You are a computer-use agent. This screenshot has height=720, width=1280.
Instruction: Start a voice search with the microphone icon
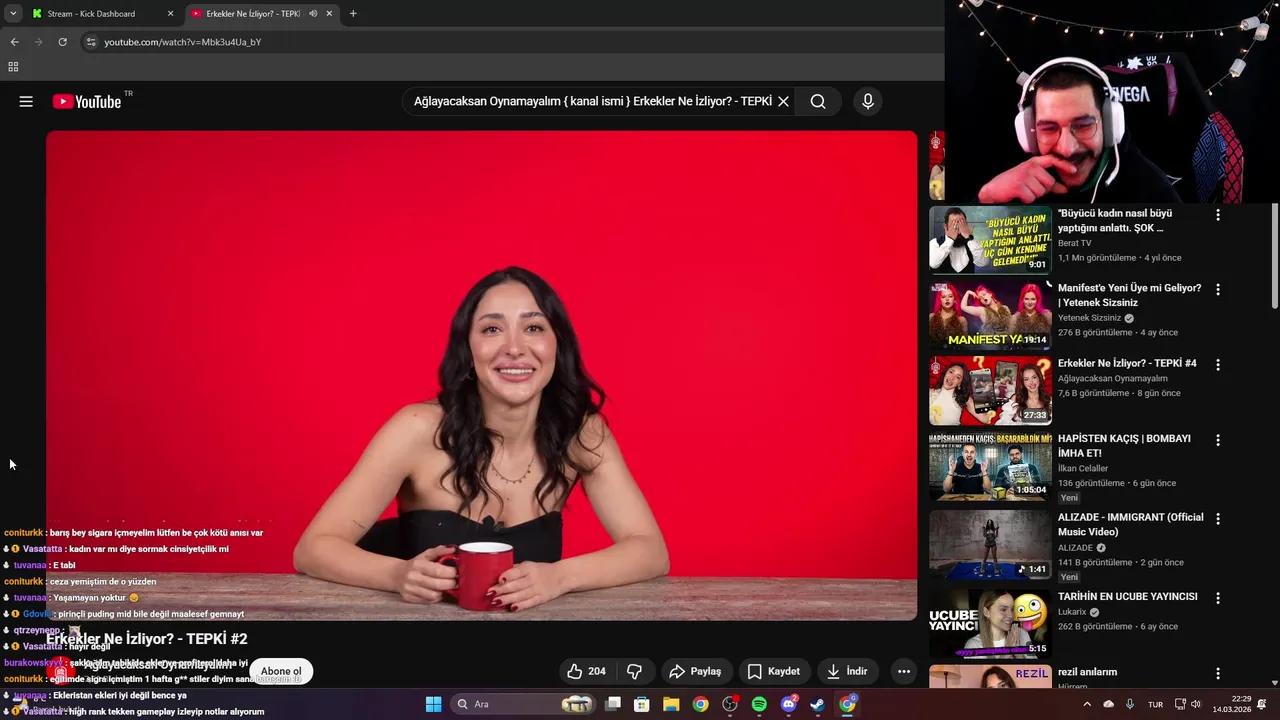tap(867, 101)
